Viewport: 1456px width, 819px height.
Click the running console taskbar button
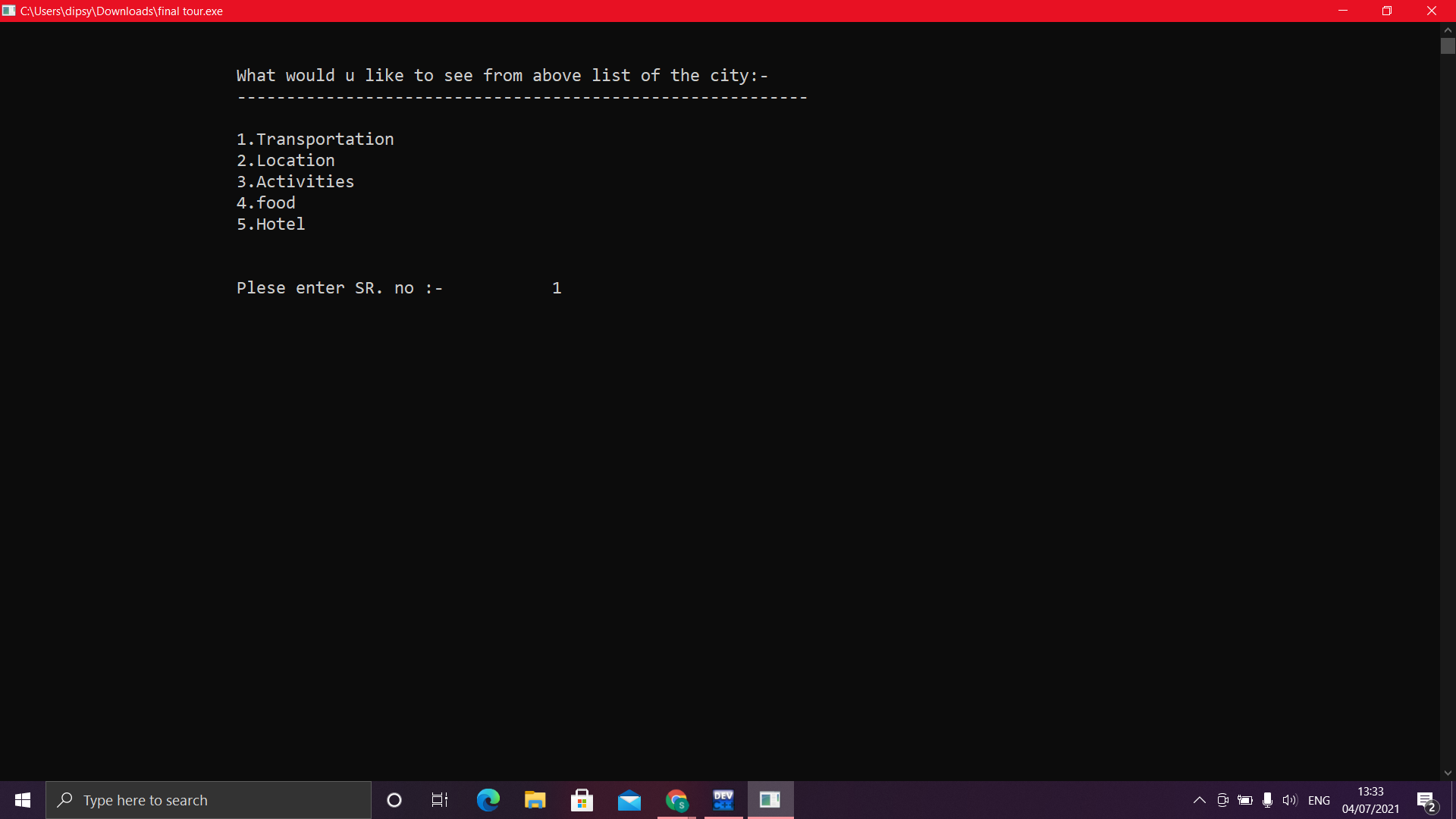pos(770,800)
